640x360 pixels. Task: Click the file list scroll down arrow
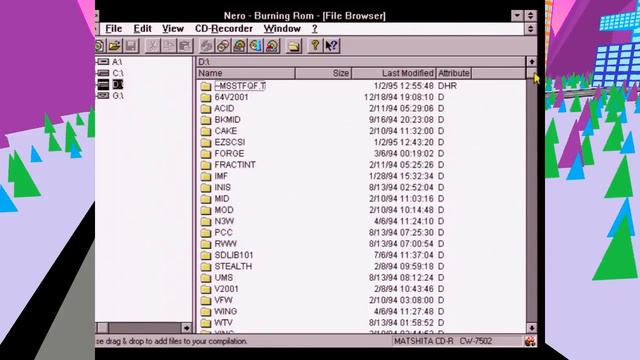pyautogui.click(x=531, y=327)
